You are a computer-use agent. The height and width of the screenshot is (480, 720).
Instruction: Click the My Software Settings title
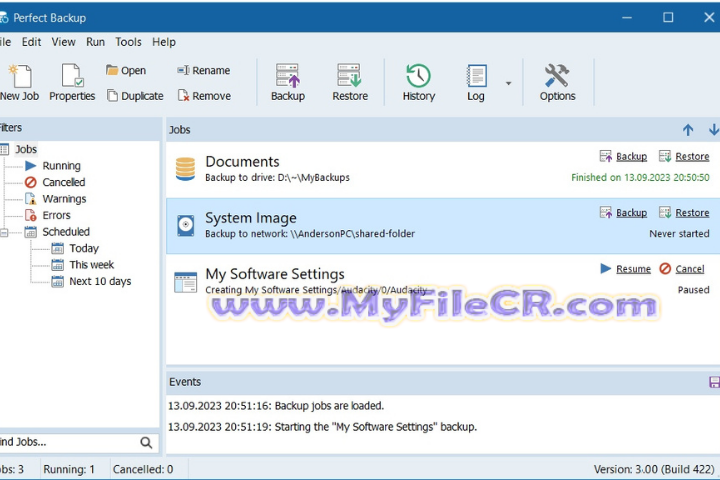[x=275, y=274]
